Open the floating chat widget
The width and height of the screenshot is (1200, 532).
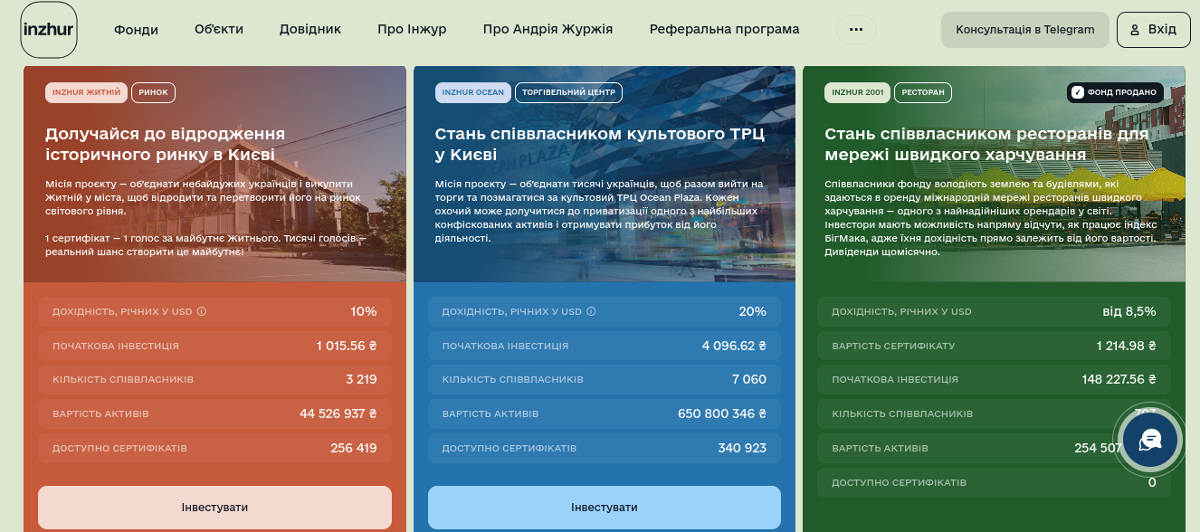[x=1149, y=440]
